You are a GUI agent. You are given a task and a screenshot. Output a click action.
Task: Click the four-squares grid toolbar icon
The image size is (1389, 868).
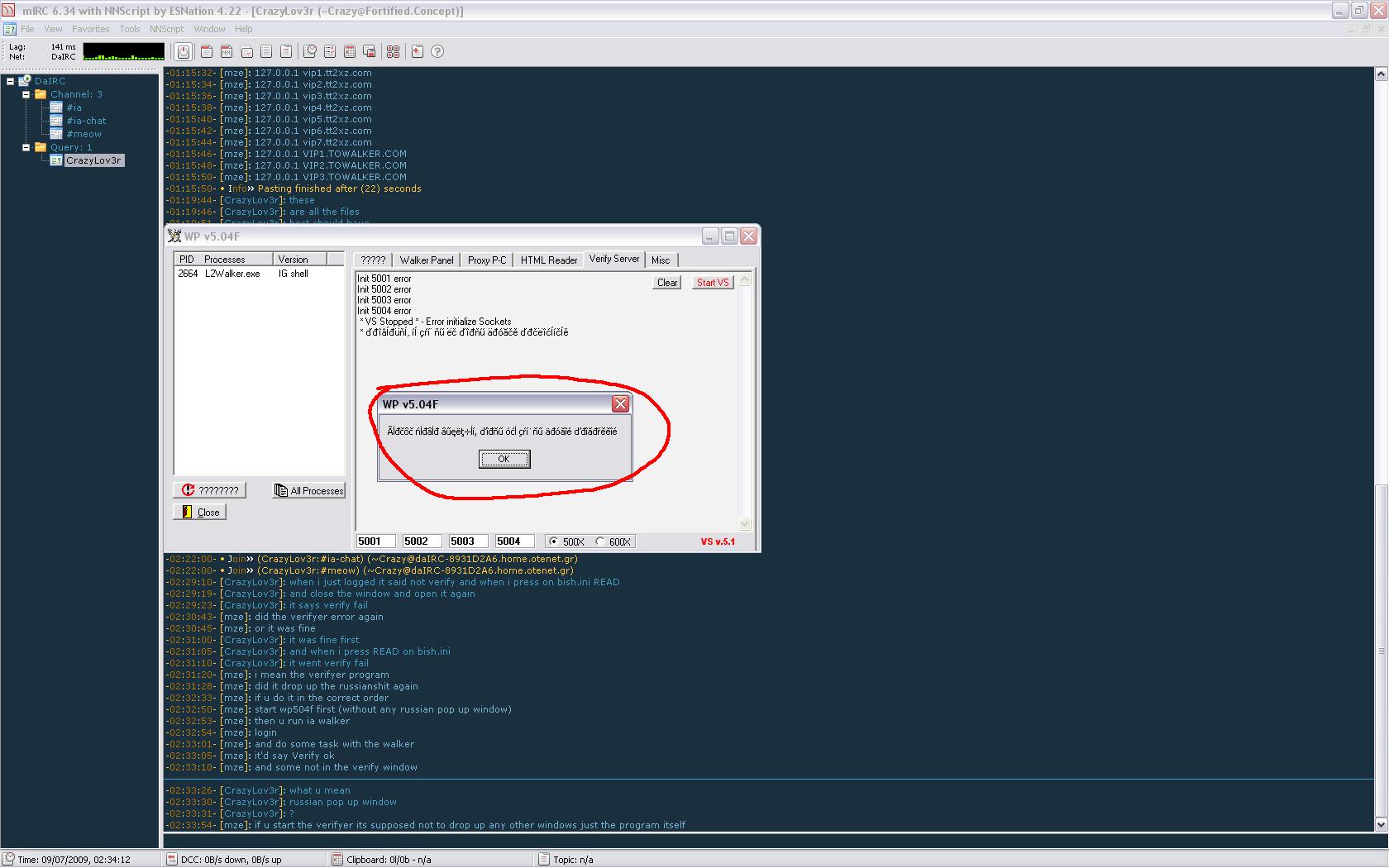coord(393,51)
